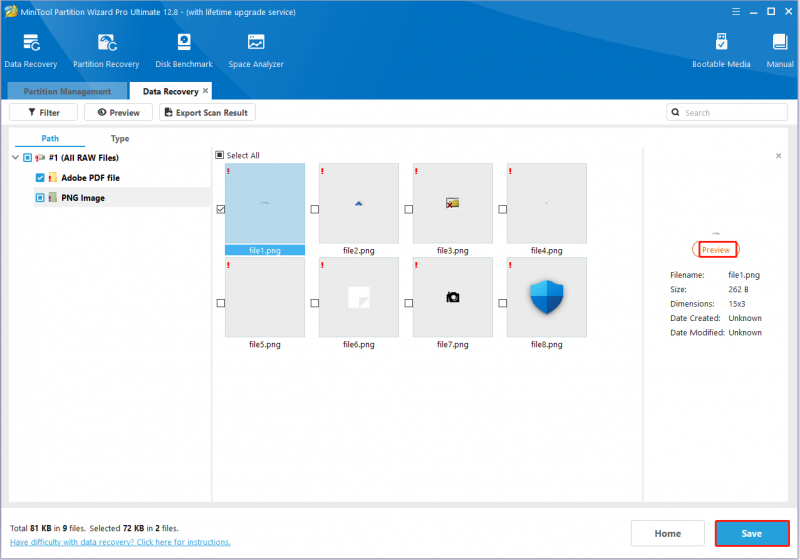The image size is (800, 560).
Task: Click the Save button
Action: (x=752, y=533)
